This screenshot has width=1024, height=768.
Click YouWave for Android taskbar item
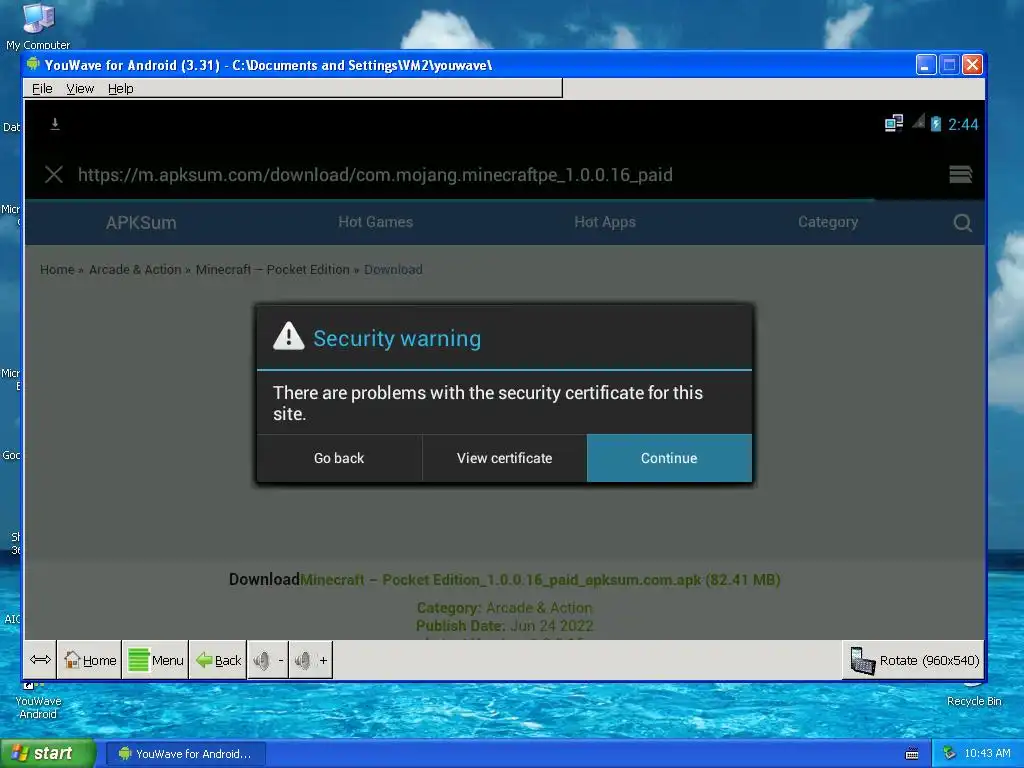click(x=186, y=754)
